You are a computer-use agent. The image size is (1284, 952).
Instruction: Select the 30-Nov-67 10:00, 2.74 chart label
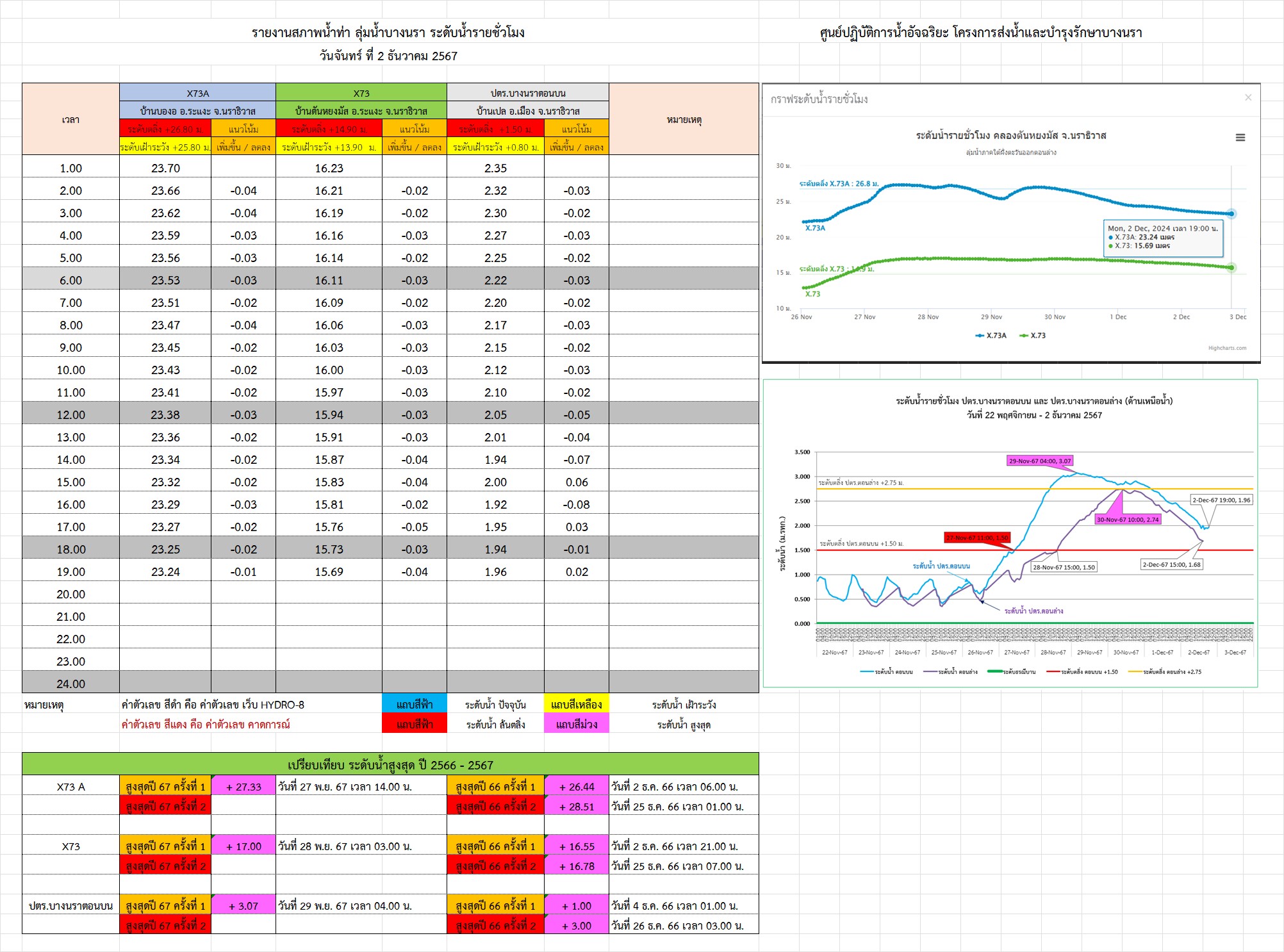click(1128, 520)
